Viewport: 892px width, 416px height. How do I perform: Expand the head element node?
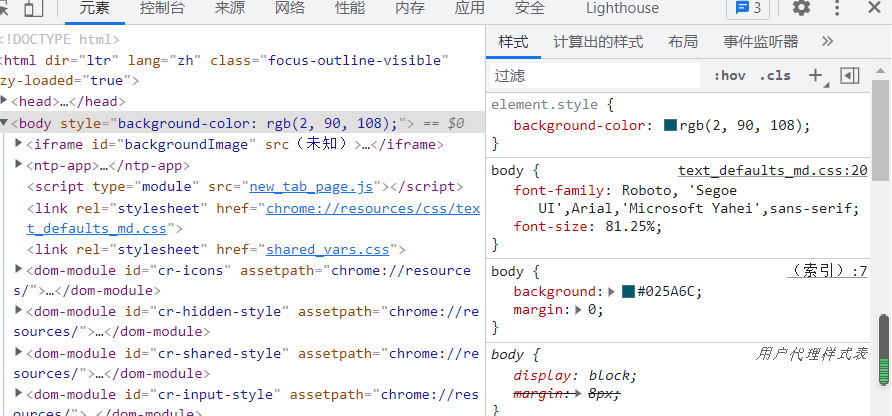click(x=5, y=101)
